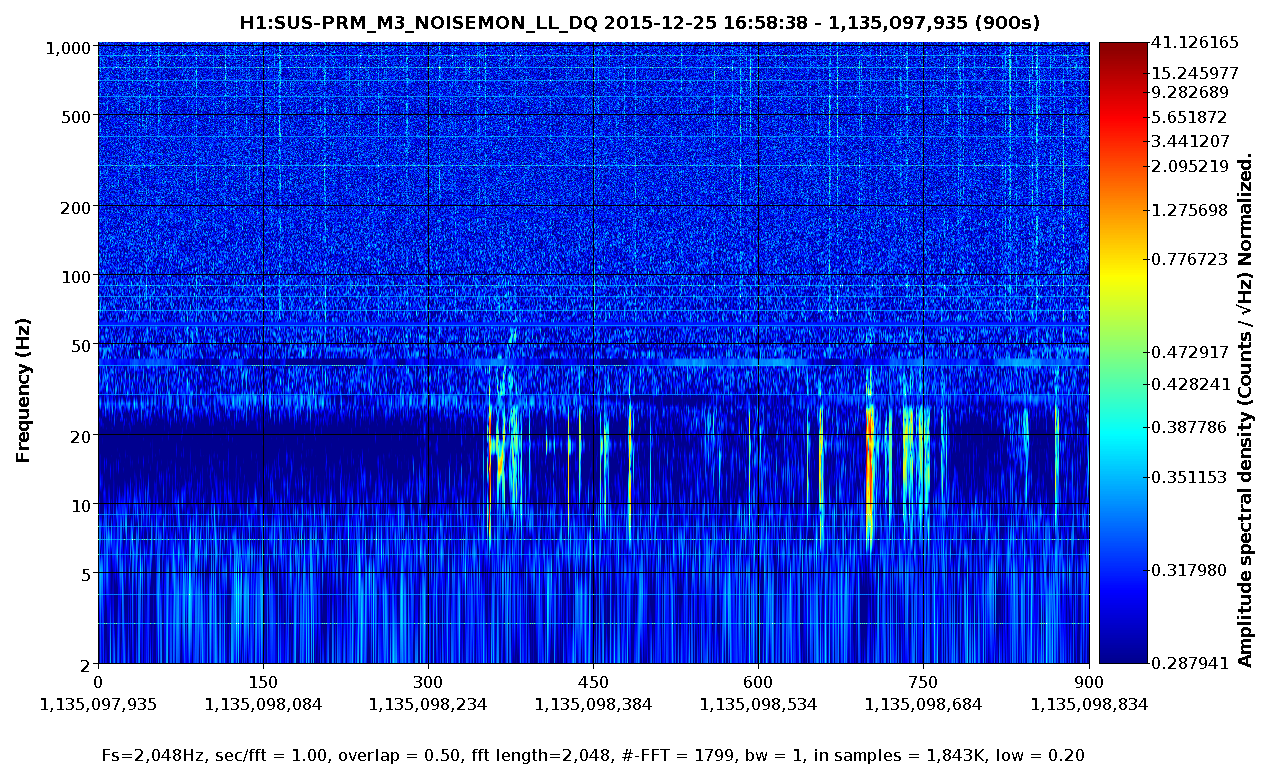Click the x-axis tick label 750
This screenshot has width=1280, height=768.
923,681
